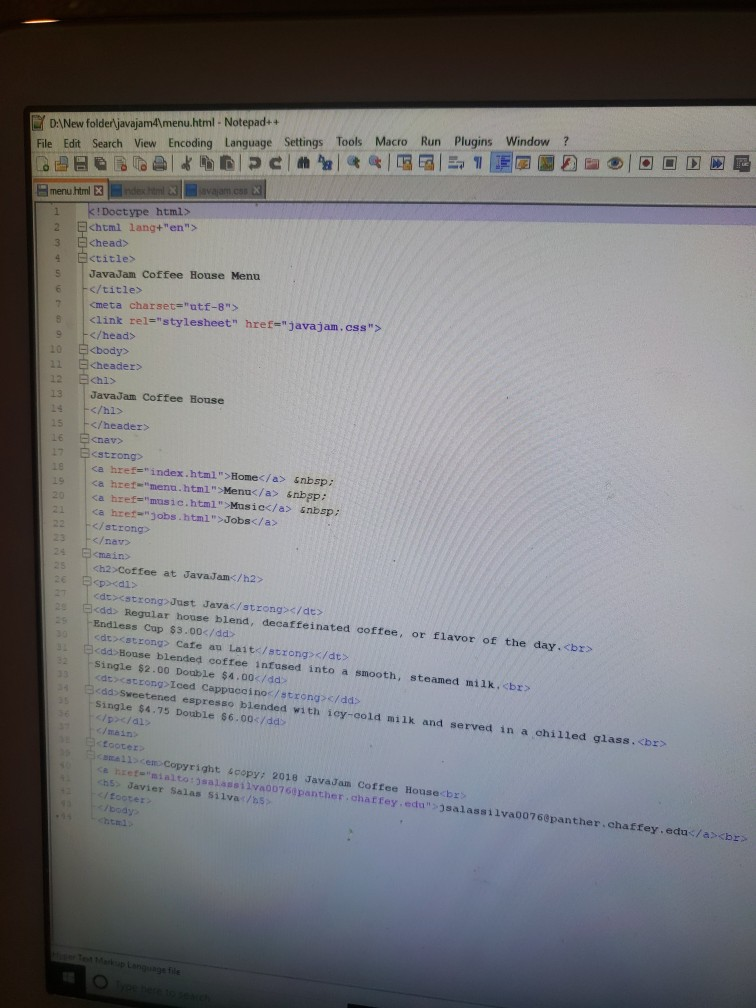Create a new file with the New icon
The image size is (756, 1008).
point(42,164)
